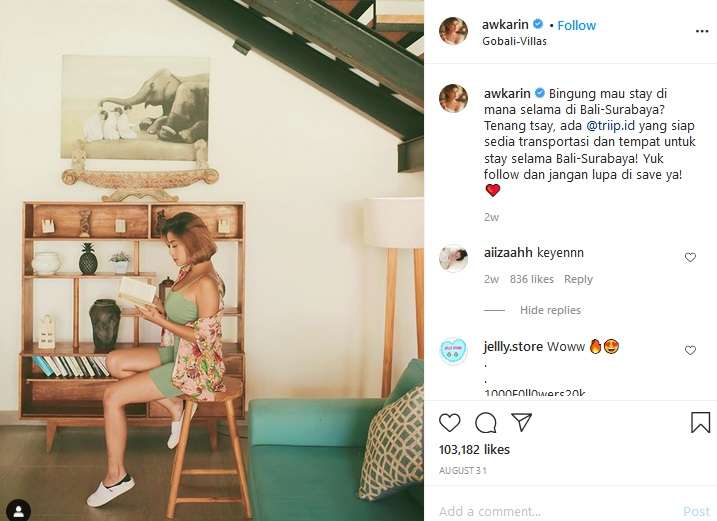The image size is (717, 521).
Task: Share post via paper plane icon
Action: click(x=521, y=422)
